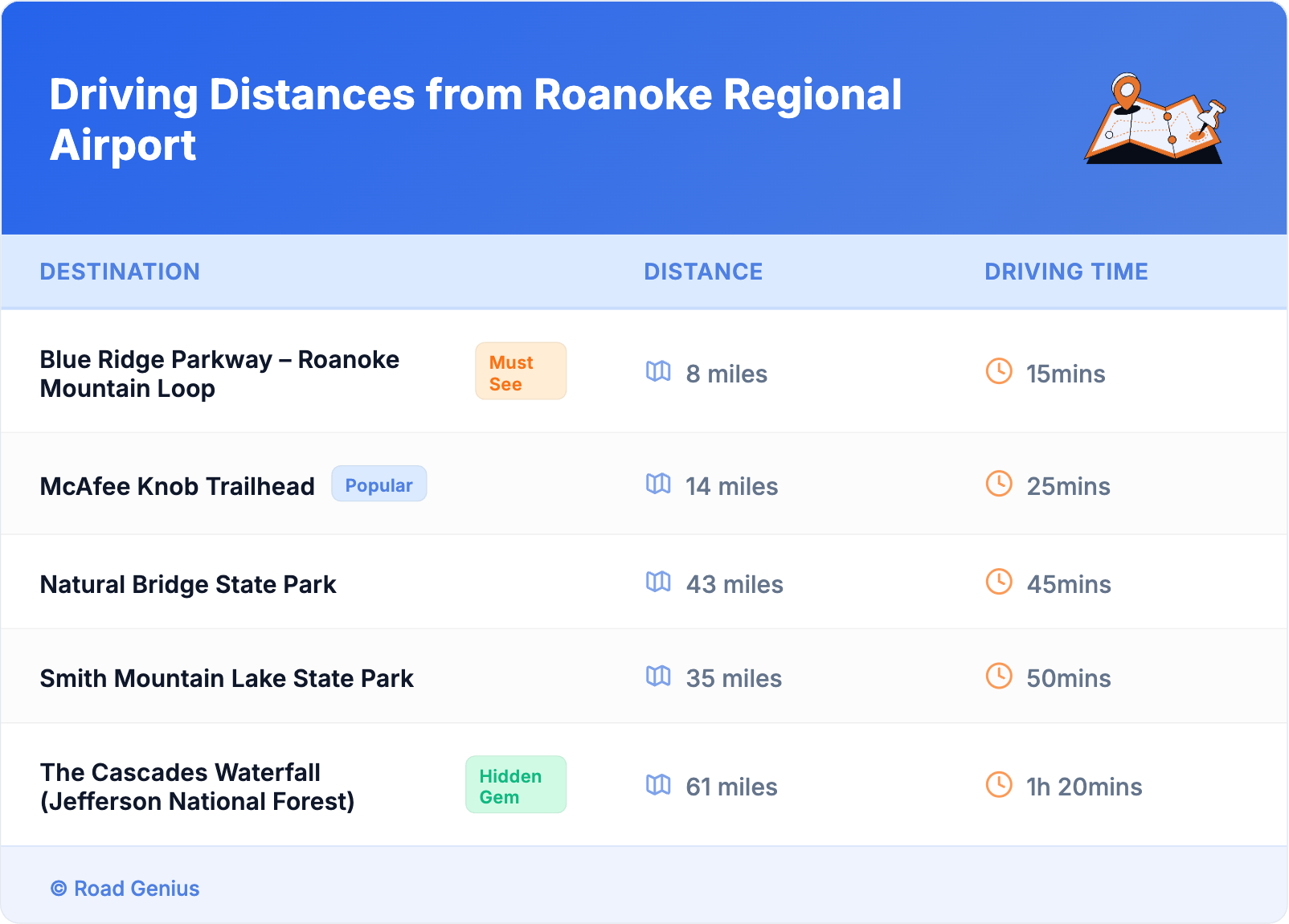Click the Driving Time column header
The height and width of the screenshot is (924, 1289).
pos(1066,272)
